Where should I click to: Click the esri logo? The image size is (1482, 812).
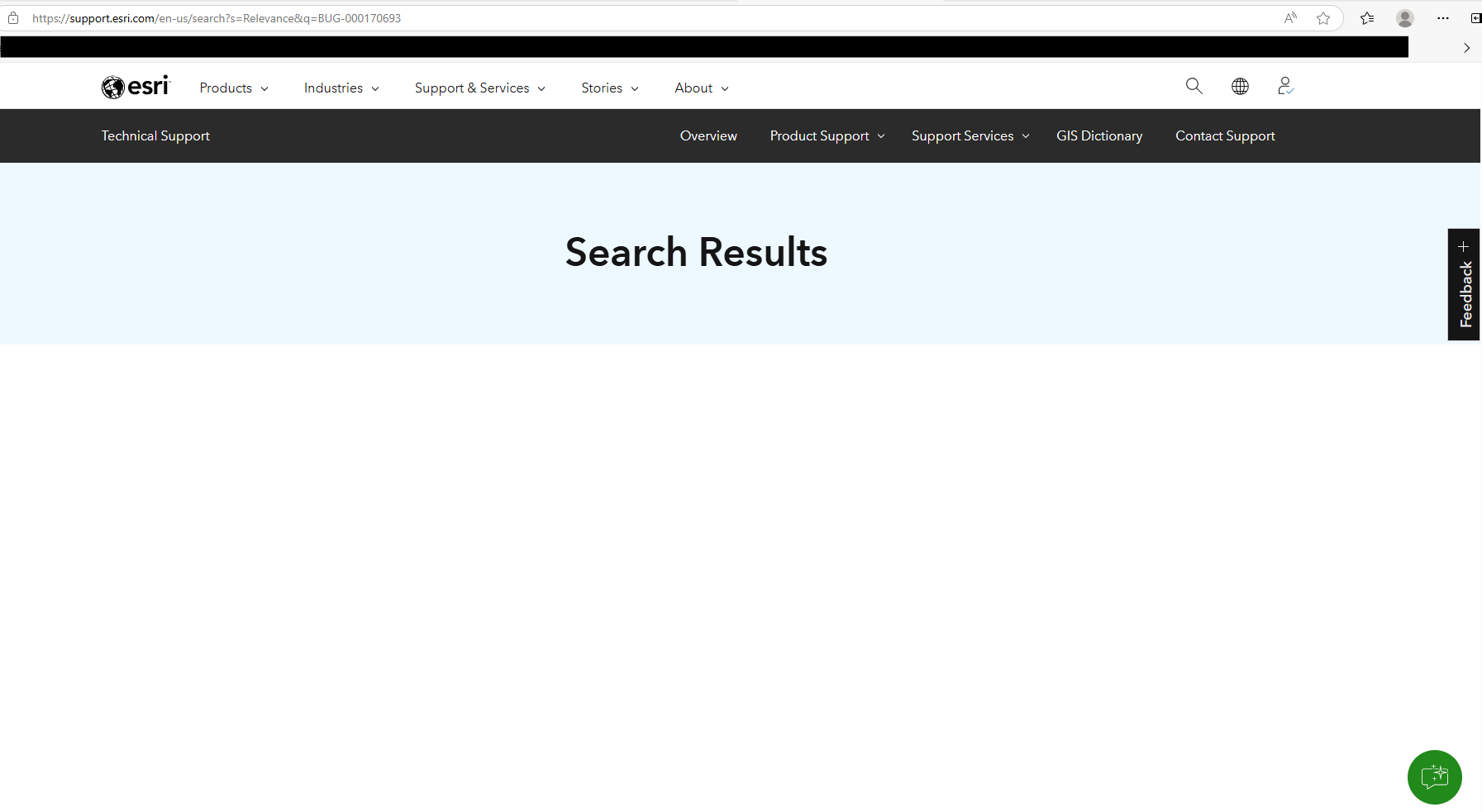tap(135, 86)
